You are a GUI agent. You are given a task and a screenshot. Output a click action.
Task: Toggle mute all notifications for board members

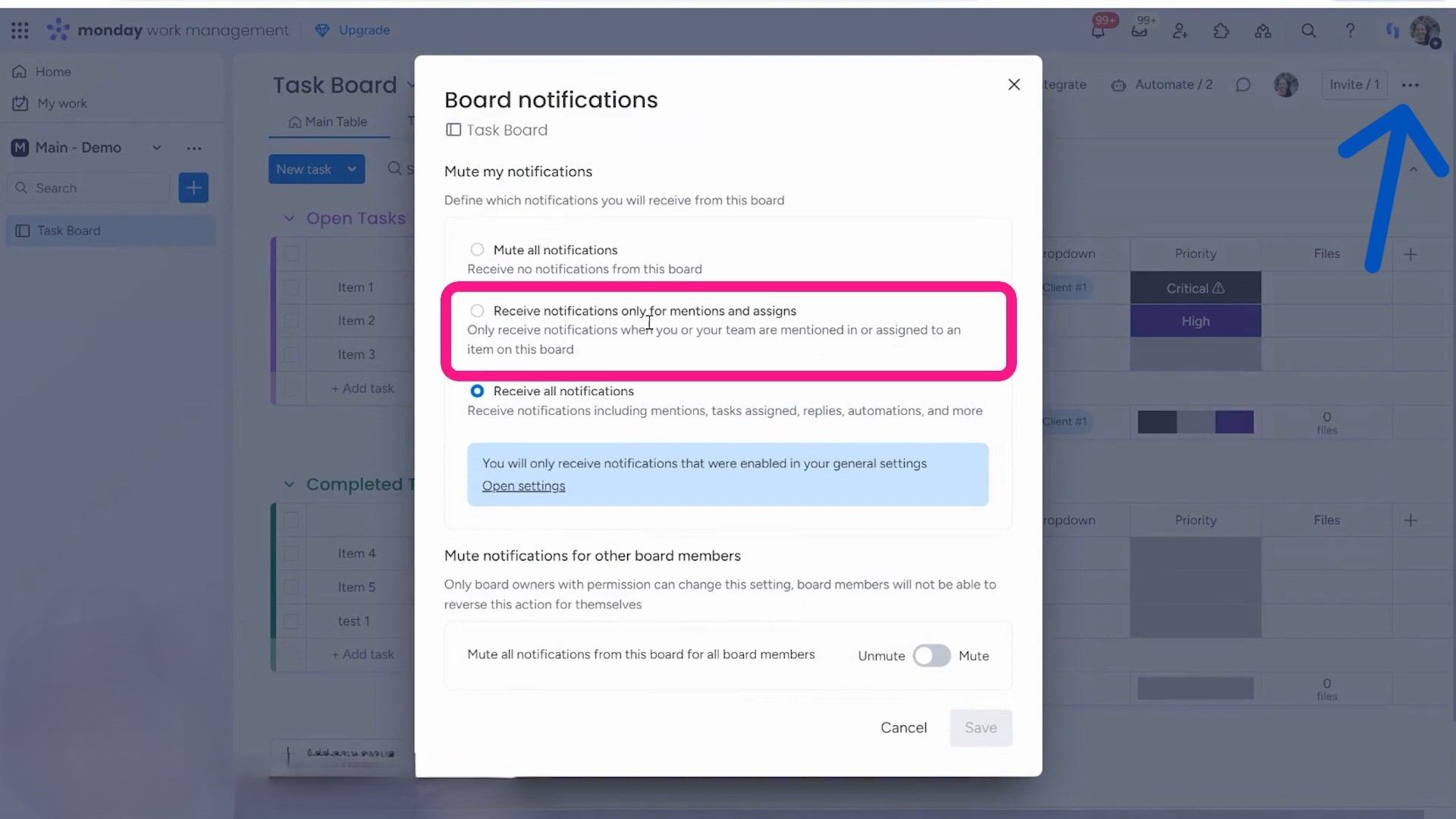tap(929, 654)
